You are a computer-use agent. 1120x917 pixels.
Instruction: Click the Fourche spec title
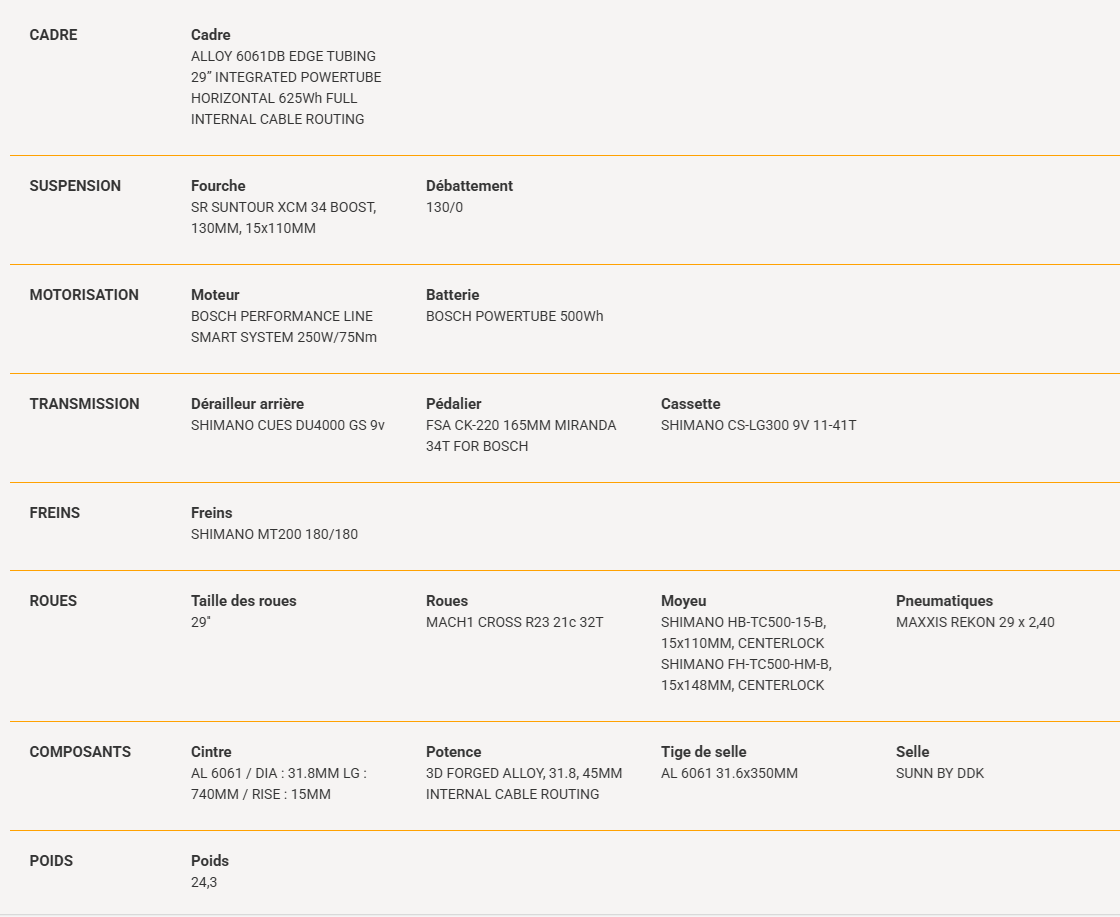click(218, 186)
